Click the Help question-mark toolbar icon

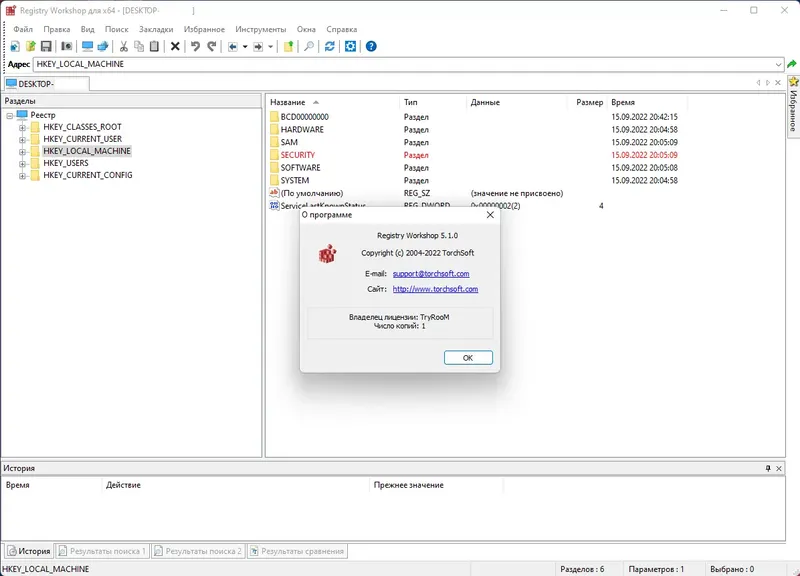[x=369, y=48]
